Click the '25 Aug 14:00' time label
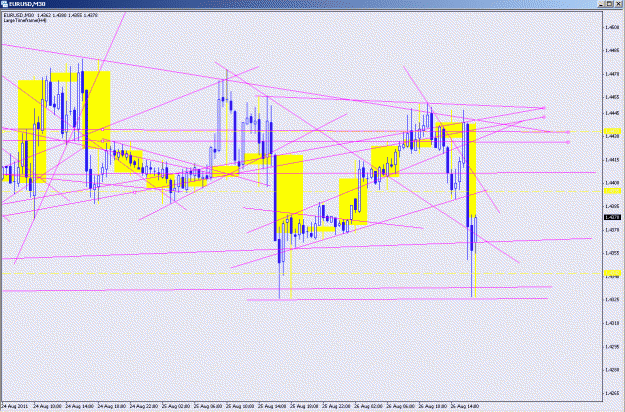The image size is (625, 412). (x=272, y=406)
